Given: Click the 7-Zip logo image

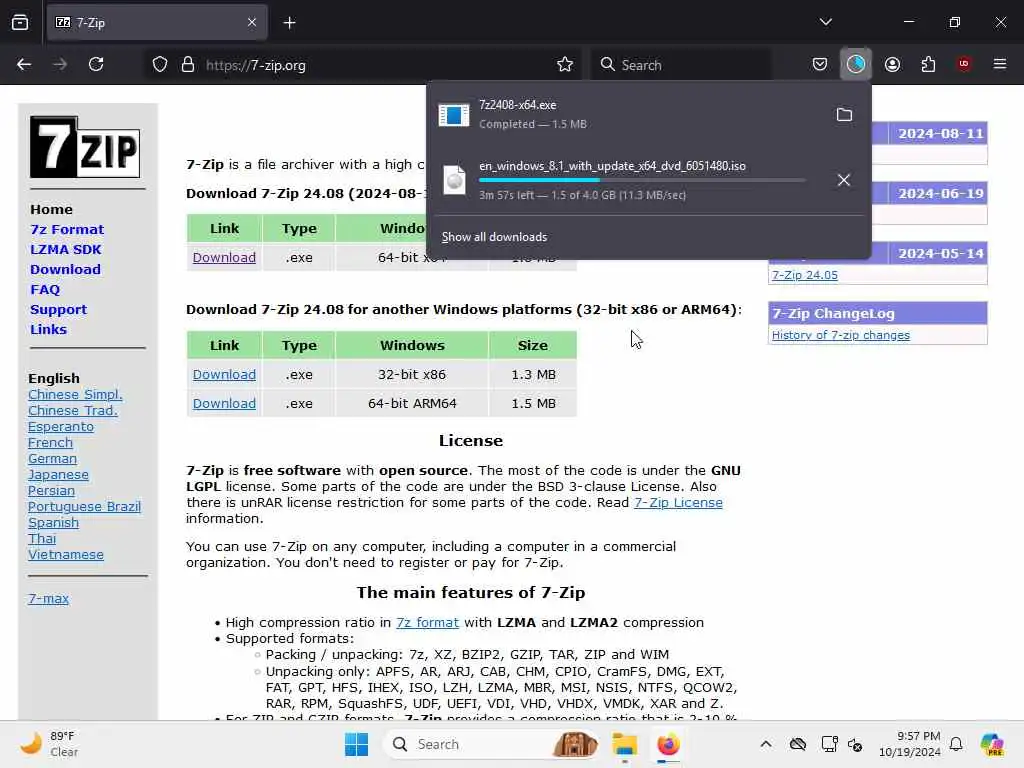Looking at the screenshot, I should point(85,147).
